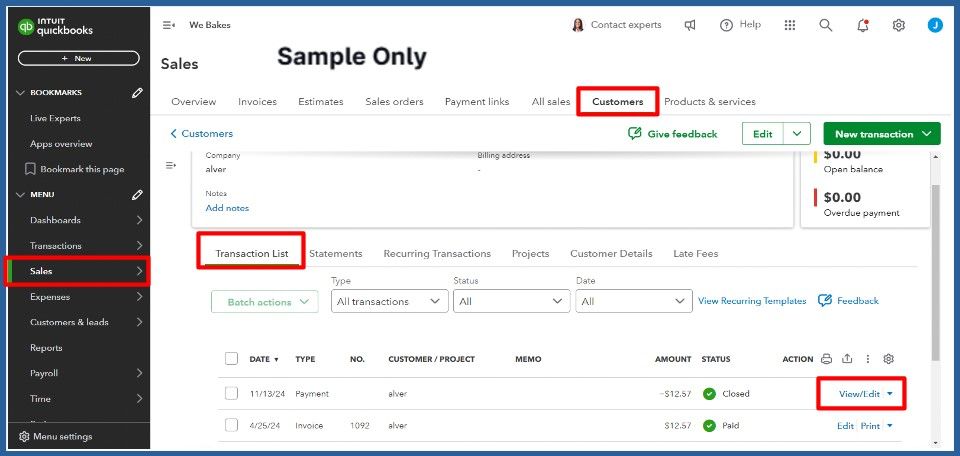
Task: Expand action arrow for Invoice 1092 row
Action: pos(890,426)
